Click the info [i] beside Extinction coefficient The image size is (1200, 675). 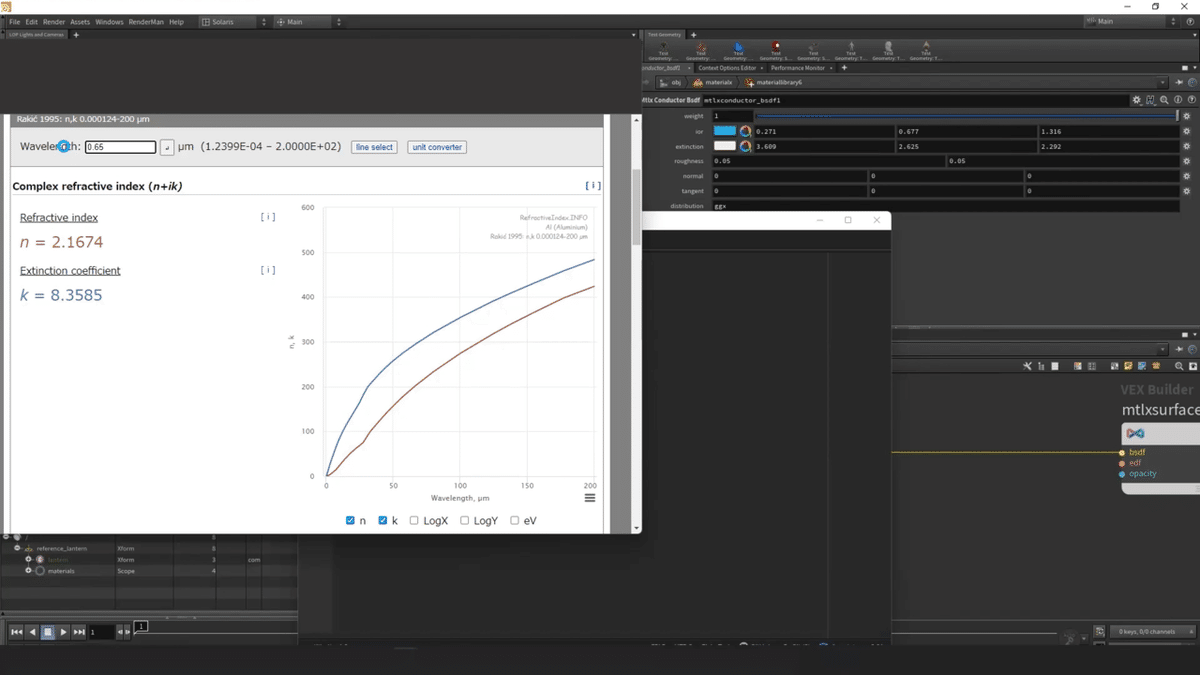pos(267,270)
